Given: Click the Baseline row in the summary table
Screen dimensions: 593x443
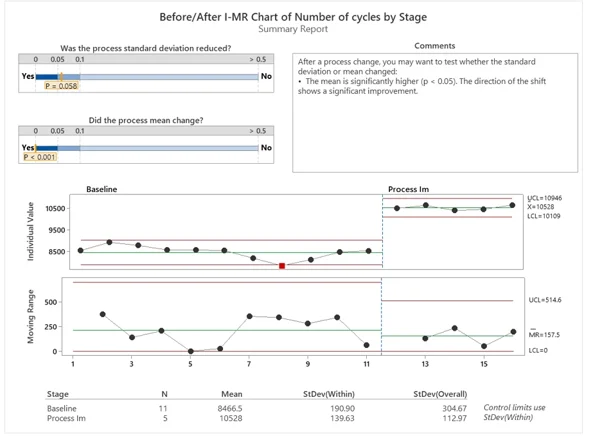Looking at the screenshot, I should [256, 409].
